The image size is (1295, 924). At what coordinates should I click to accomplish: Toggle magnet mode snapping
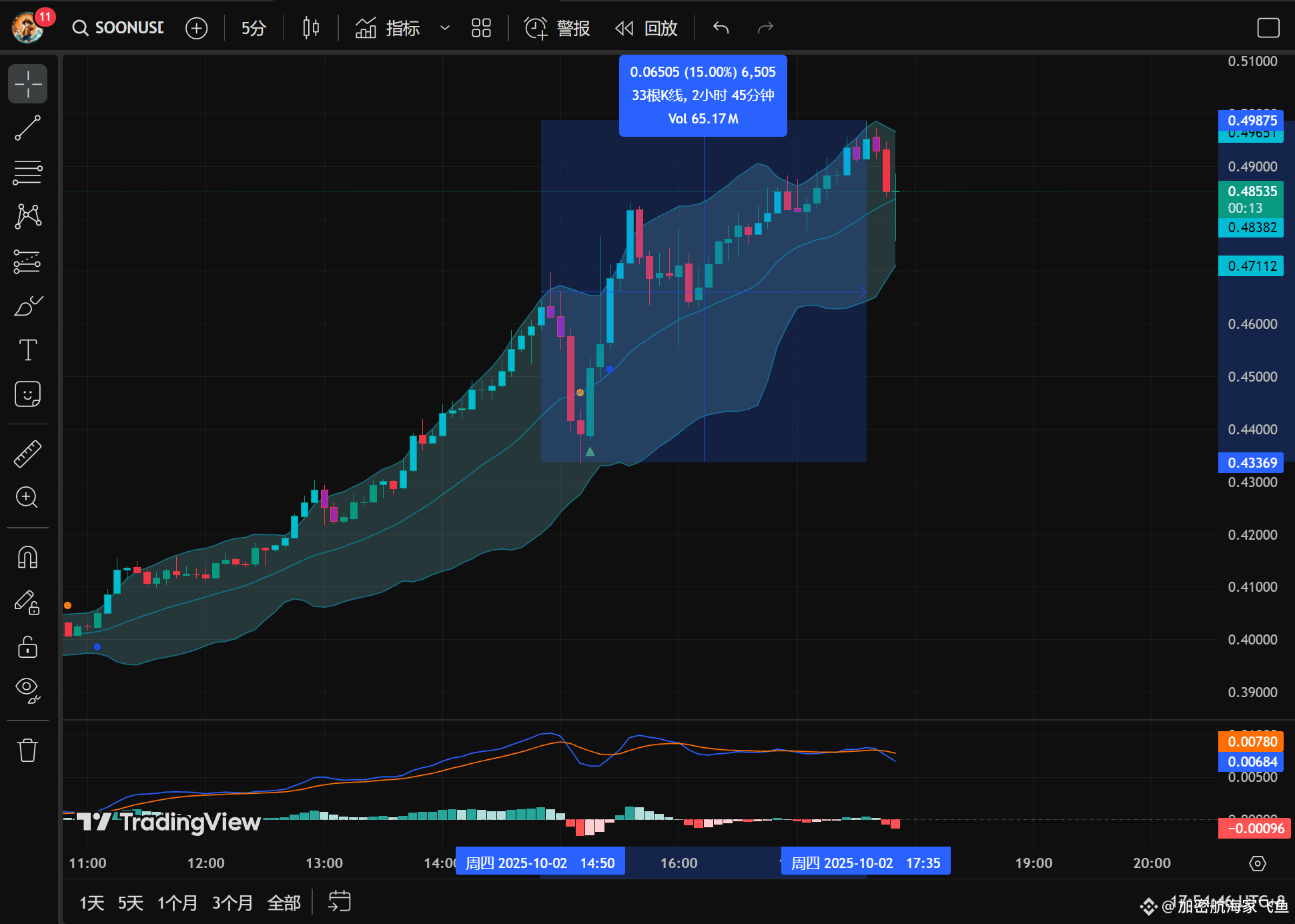27,556
